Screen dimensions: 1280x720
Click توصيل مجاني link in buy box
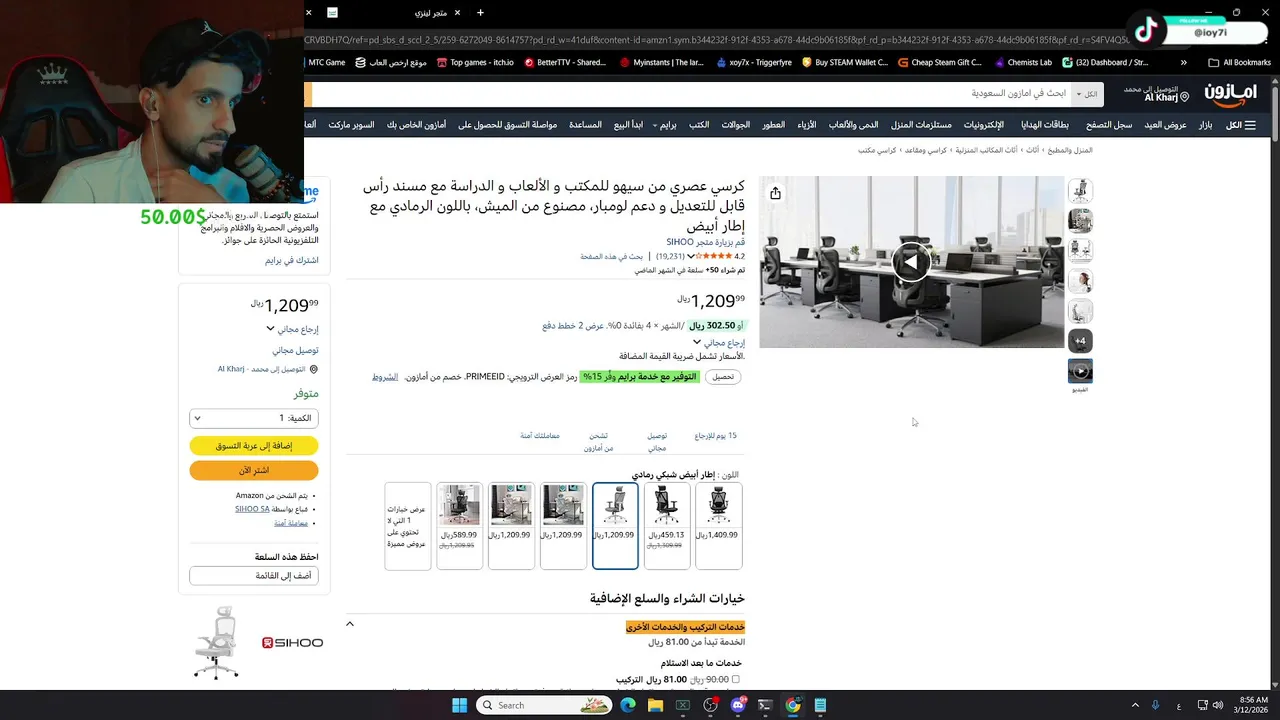point(295,351)
